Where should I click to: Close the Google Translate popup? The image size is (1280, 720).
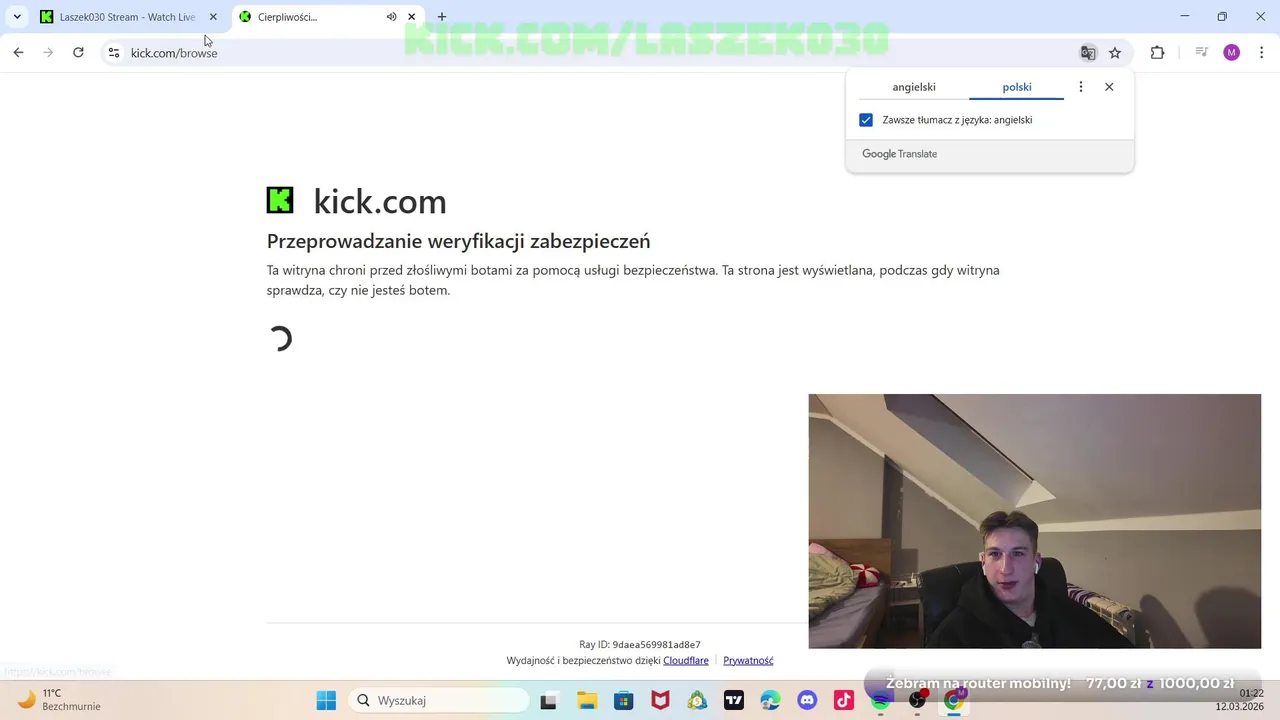tap(1109, 87)
